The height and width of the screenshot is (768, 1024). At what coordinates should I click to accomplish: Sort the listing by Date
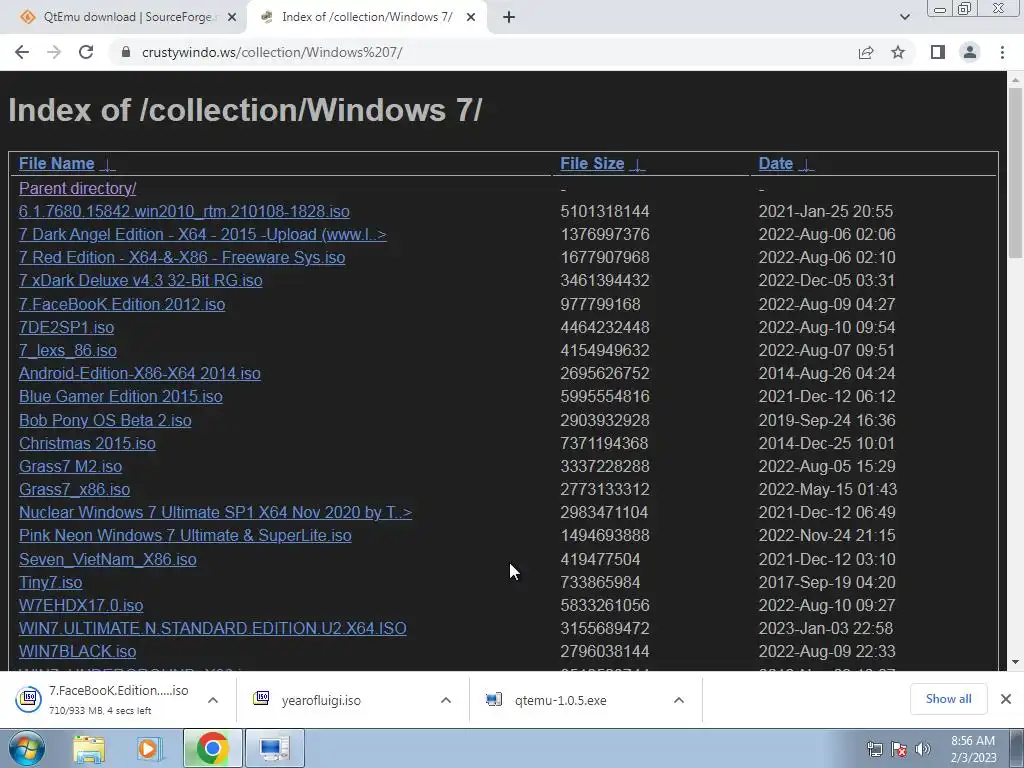coord(776,163)
